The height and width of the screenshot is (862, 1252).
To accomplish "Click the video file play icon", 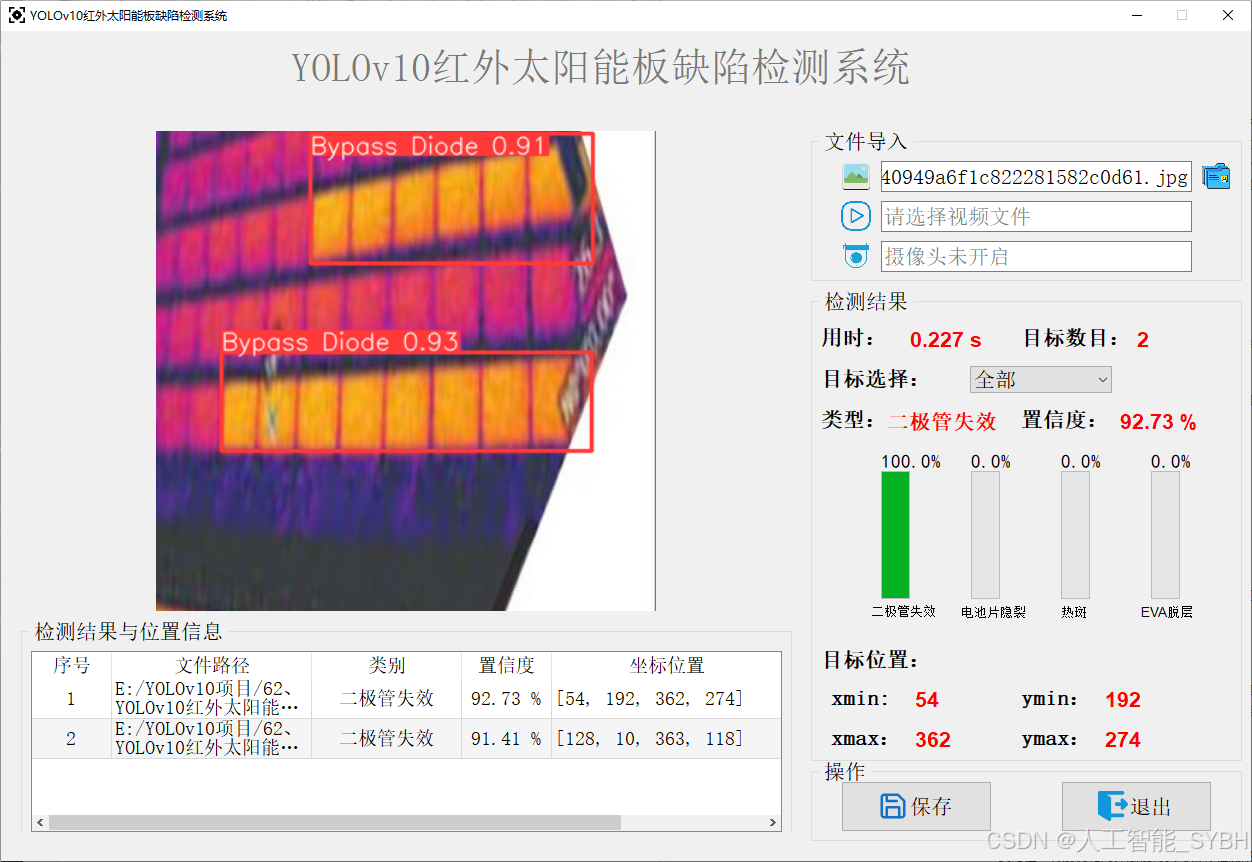I will 856,216.
